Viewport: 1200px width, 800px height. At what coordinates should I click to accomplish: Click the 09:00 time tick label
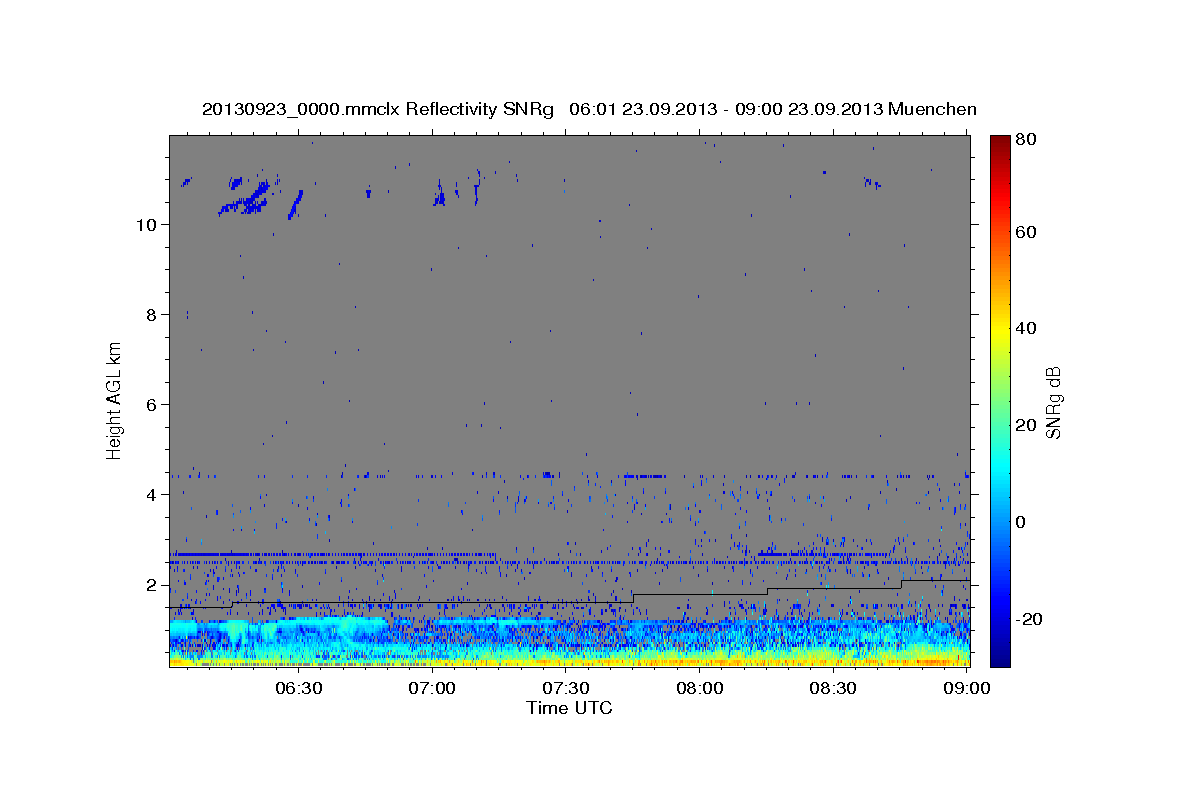coord(966,688)
